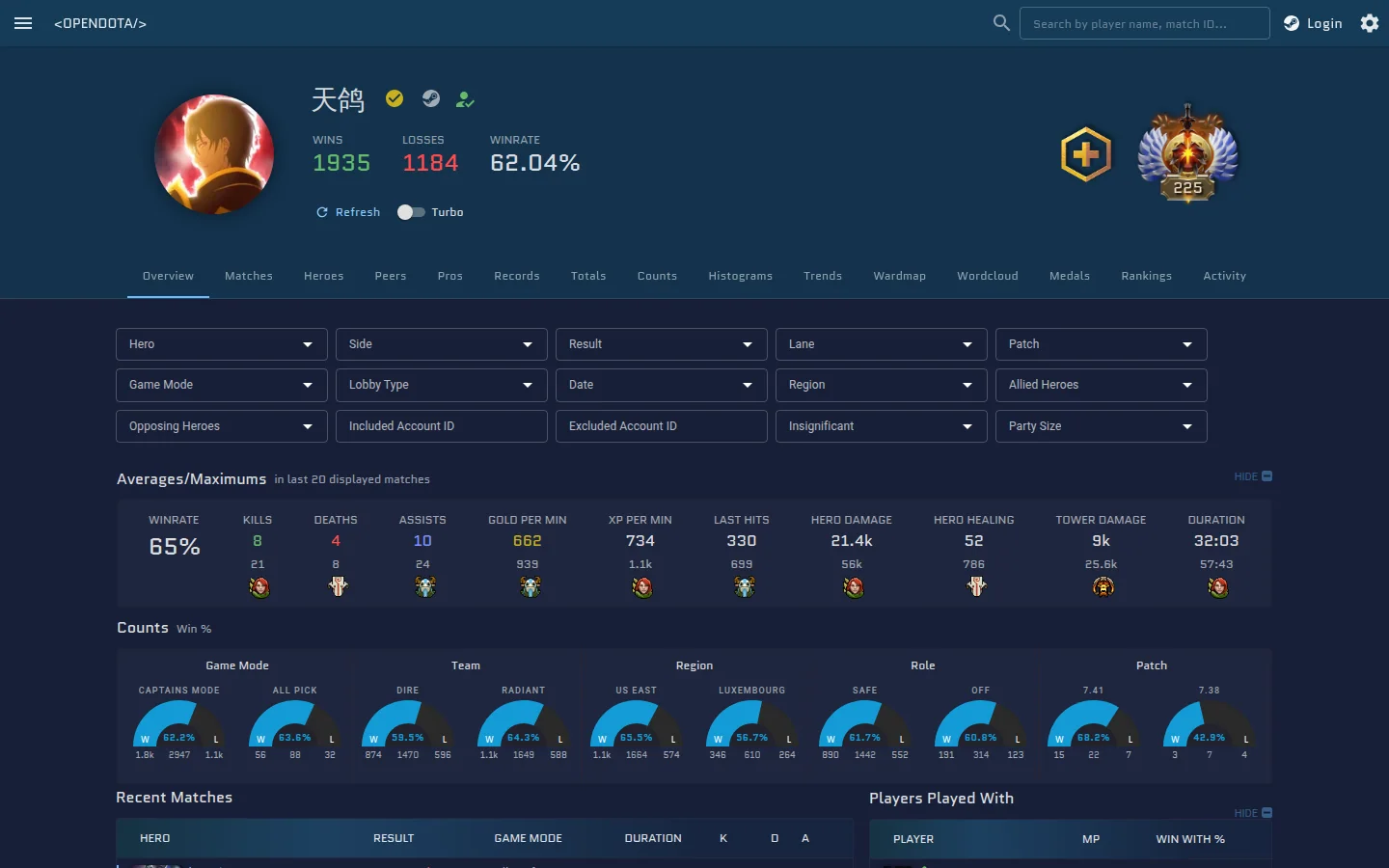Toggle the Turbo switch
Image resolution: width=1389 pixels, height=868 pixels.
click(411, 212)
